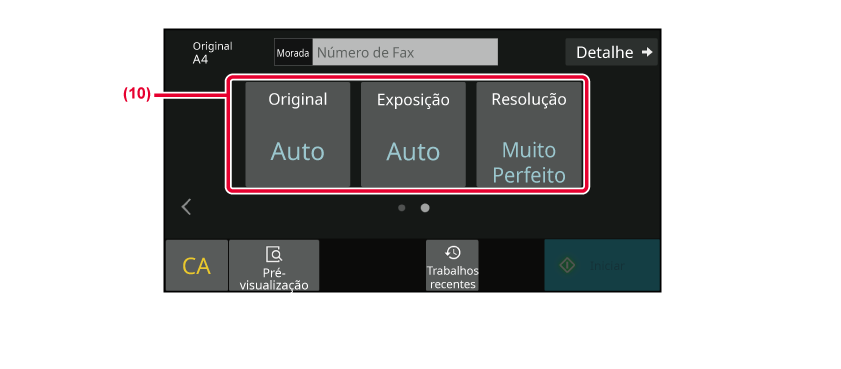Click the preview magnifier document icon
The height and width of the screenshot is (369, 841).
274,254
